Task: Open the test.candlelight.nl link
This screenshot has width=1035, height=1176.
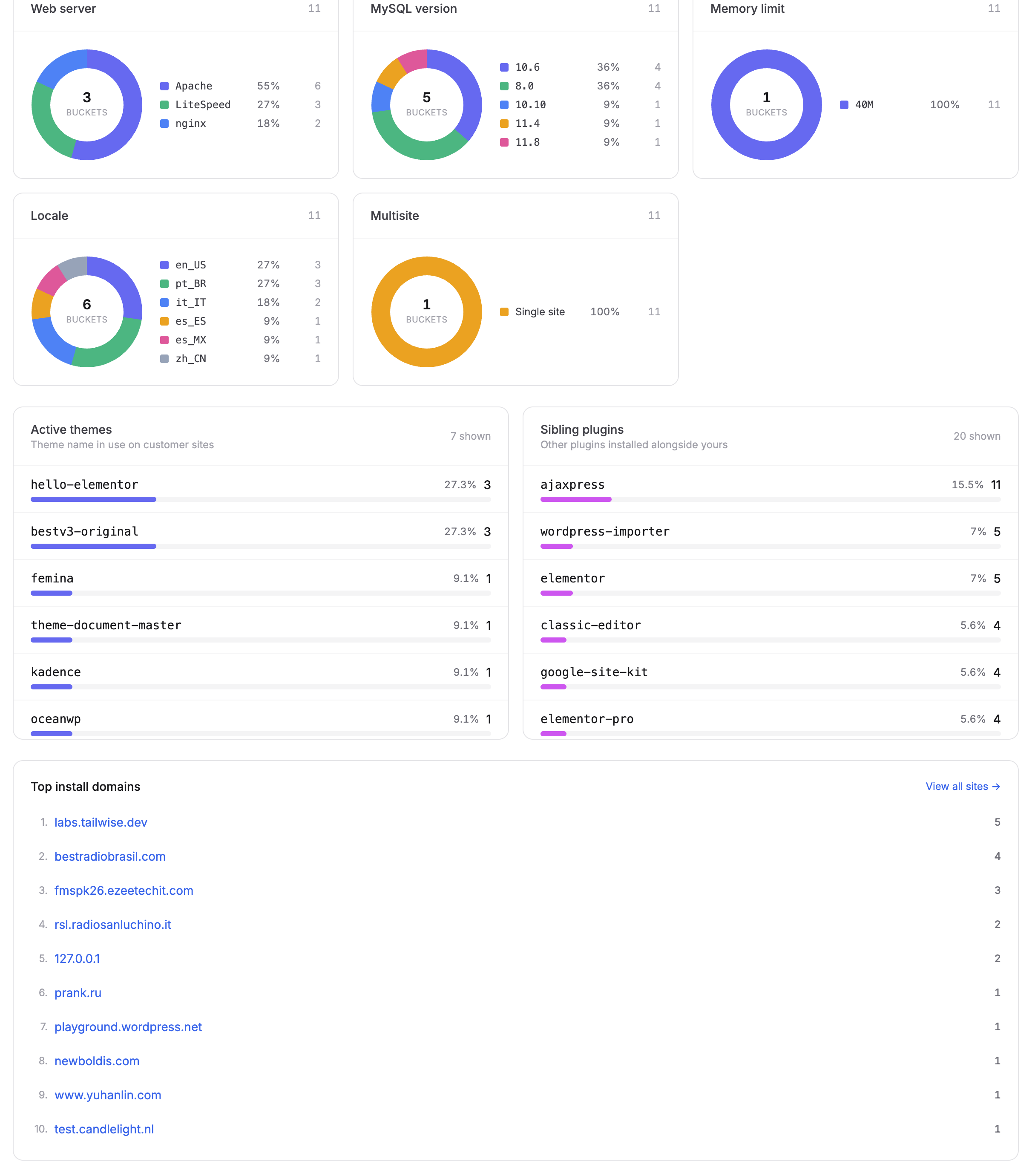Action: pyautogui.click(x=104, y=1129)
